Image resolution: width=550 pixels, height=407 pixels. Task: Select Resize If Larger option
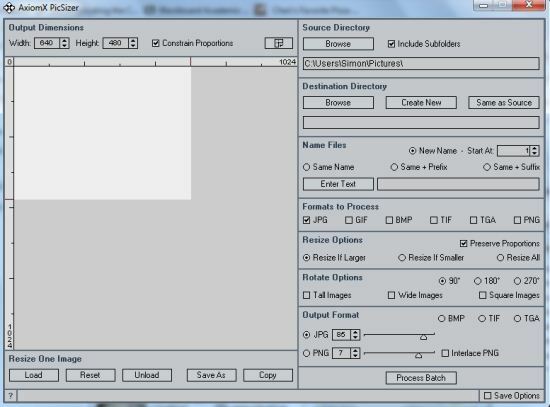307,258
